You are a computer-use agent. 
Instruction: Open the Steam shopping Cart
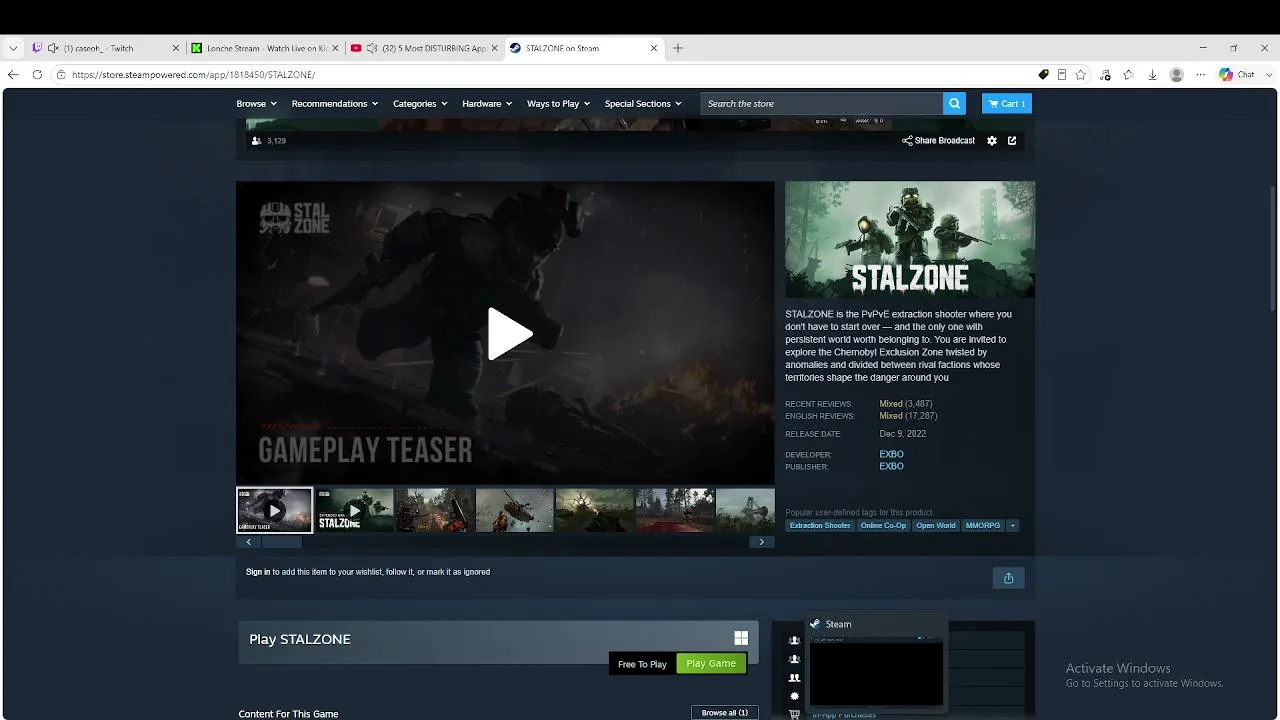tap(1006, 103)
